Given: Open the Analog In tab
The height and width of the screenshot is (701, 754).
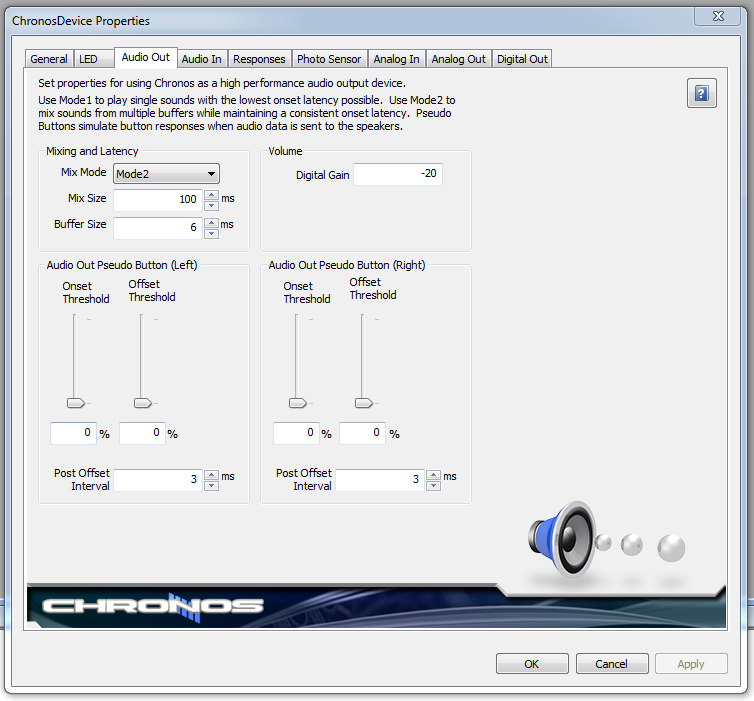Looking at the screenshot, I should [397, 59].
